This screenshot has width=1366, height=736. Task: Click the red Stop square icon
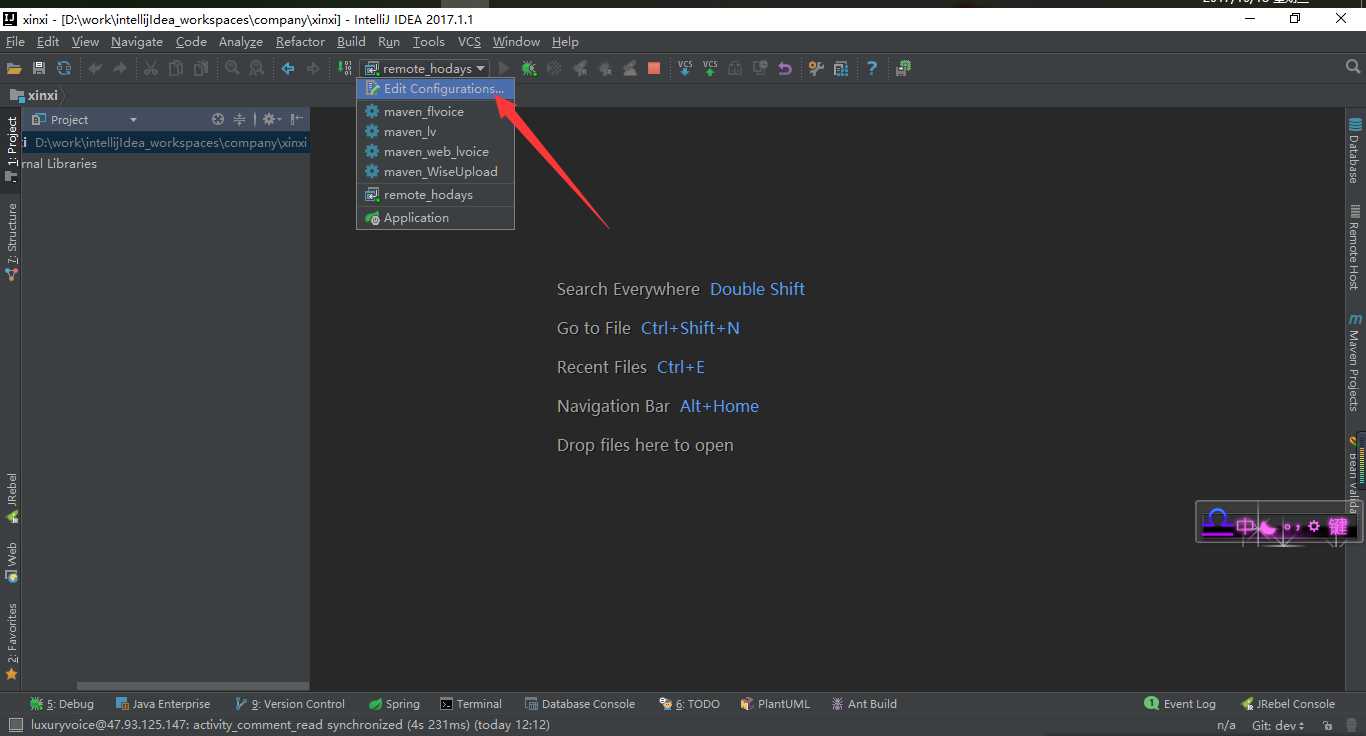[654, 68]
